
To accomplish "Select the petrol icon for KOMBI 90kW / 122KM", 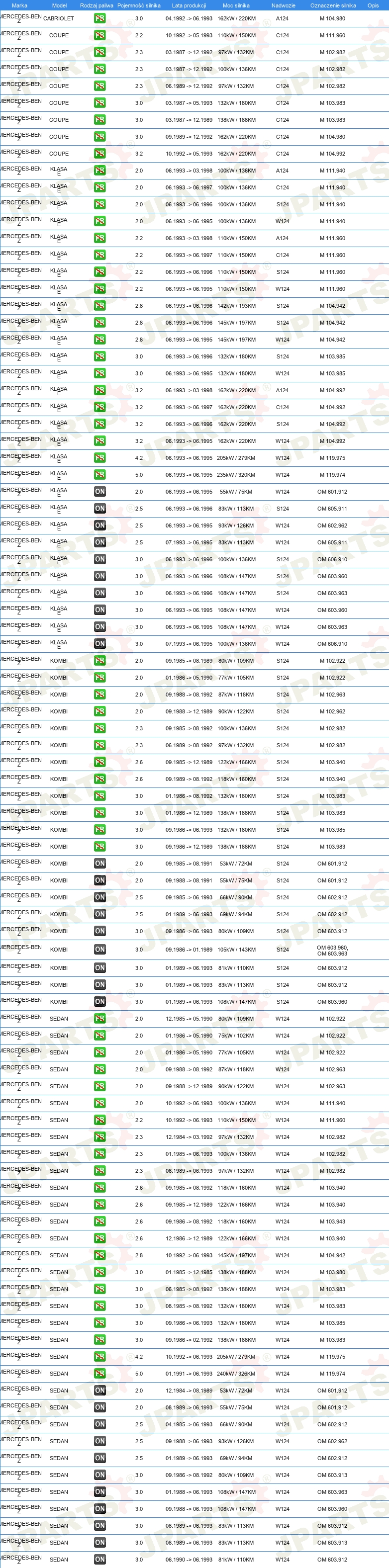I will tap(100, 711).
